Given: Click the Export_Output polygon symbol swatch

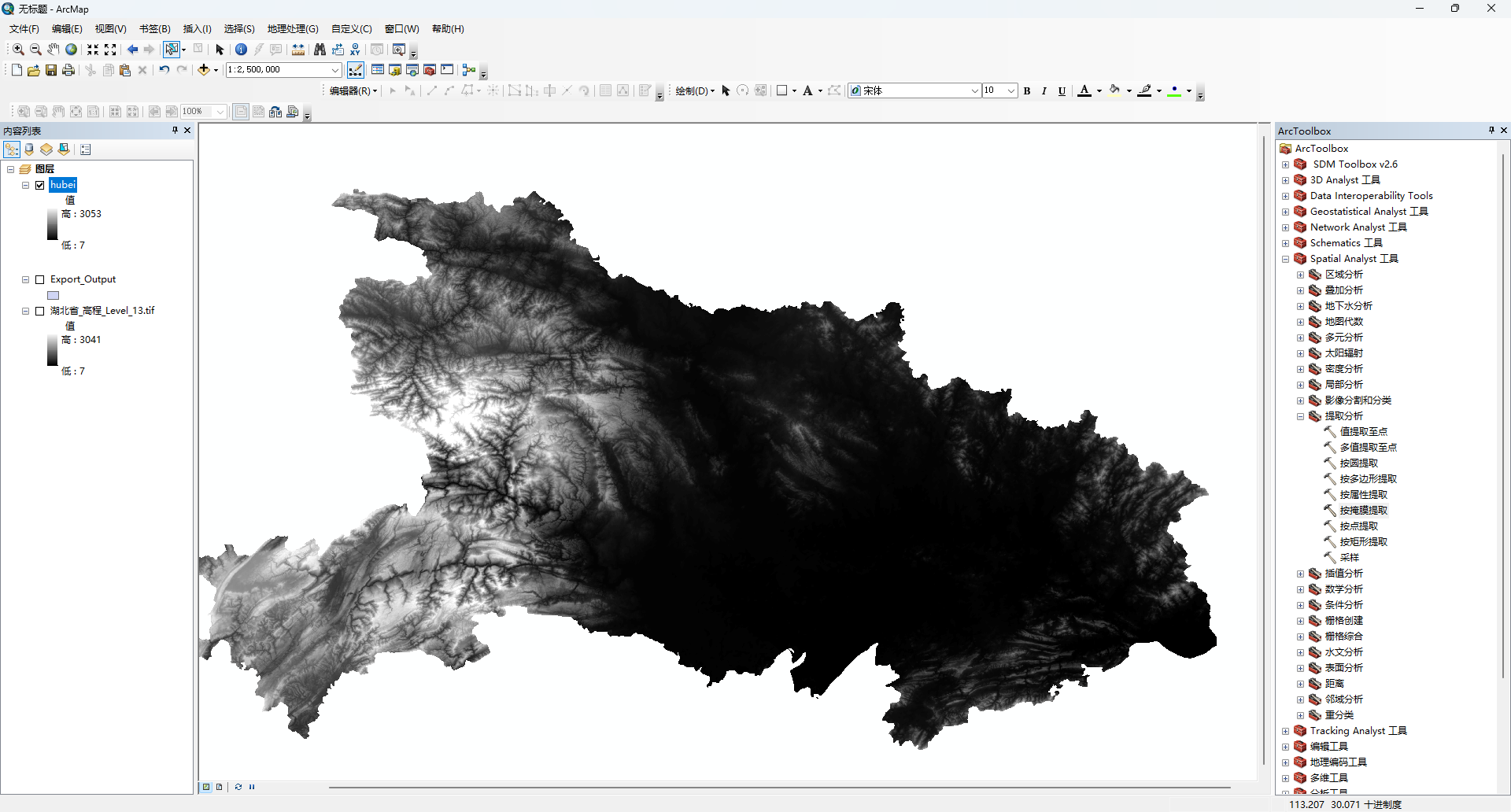Looking at the screenshot, I should 54,296.
